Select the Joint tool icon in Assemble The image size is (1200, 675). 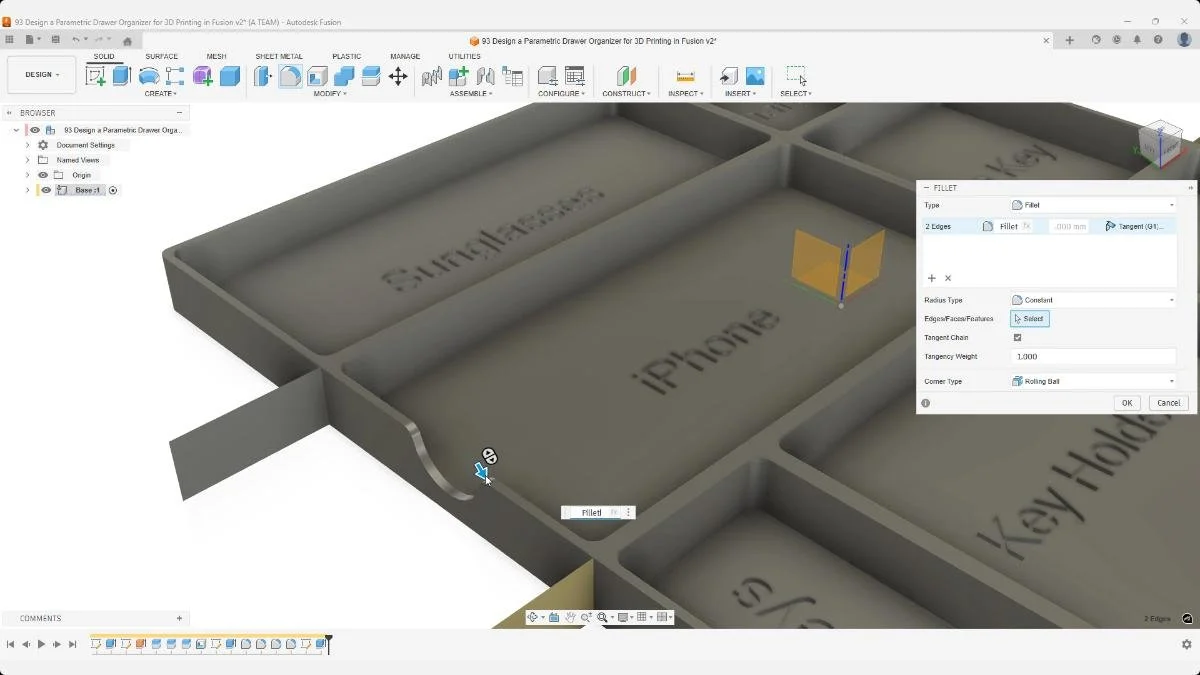coord(486,76)
